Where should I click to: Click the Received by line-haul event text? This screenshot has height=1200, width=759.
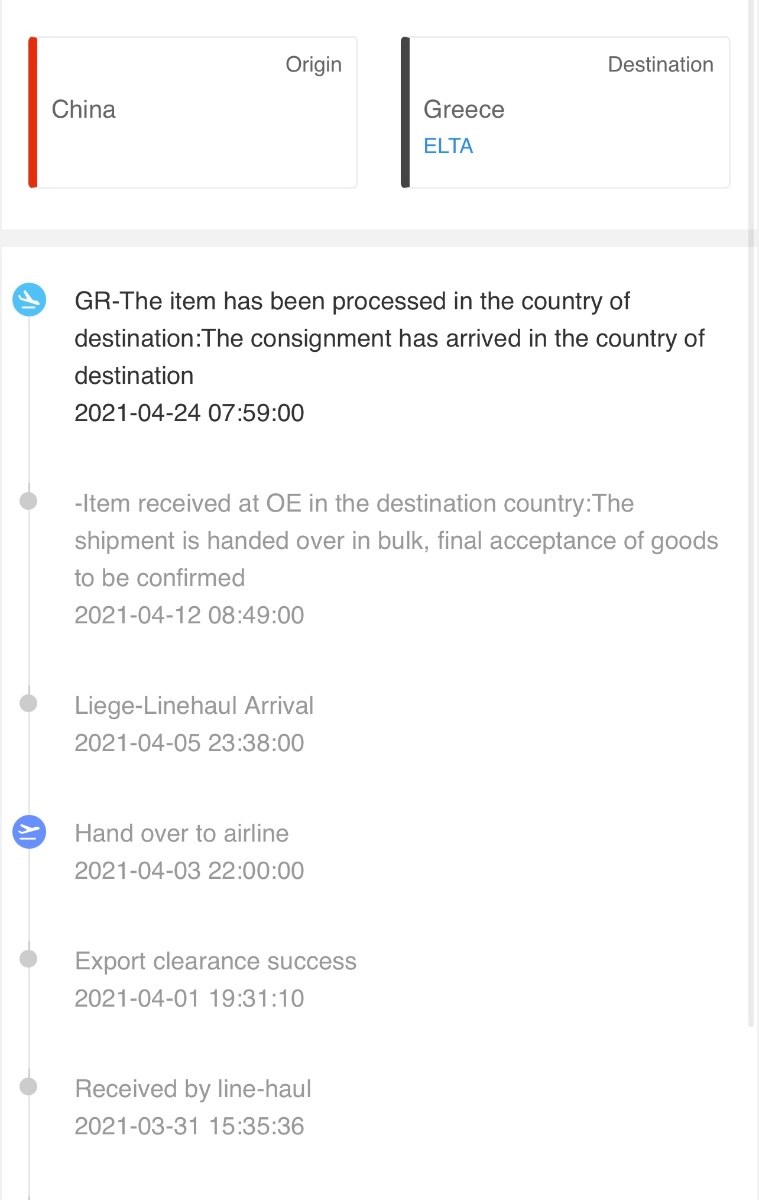[193, 1089]
